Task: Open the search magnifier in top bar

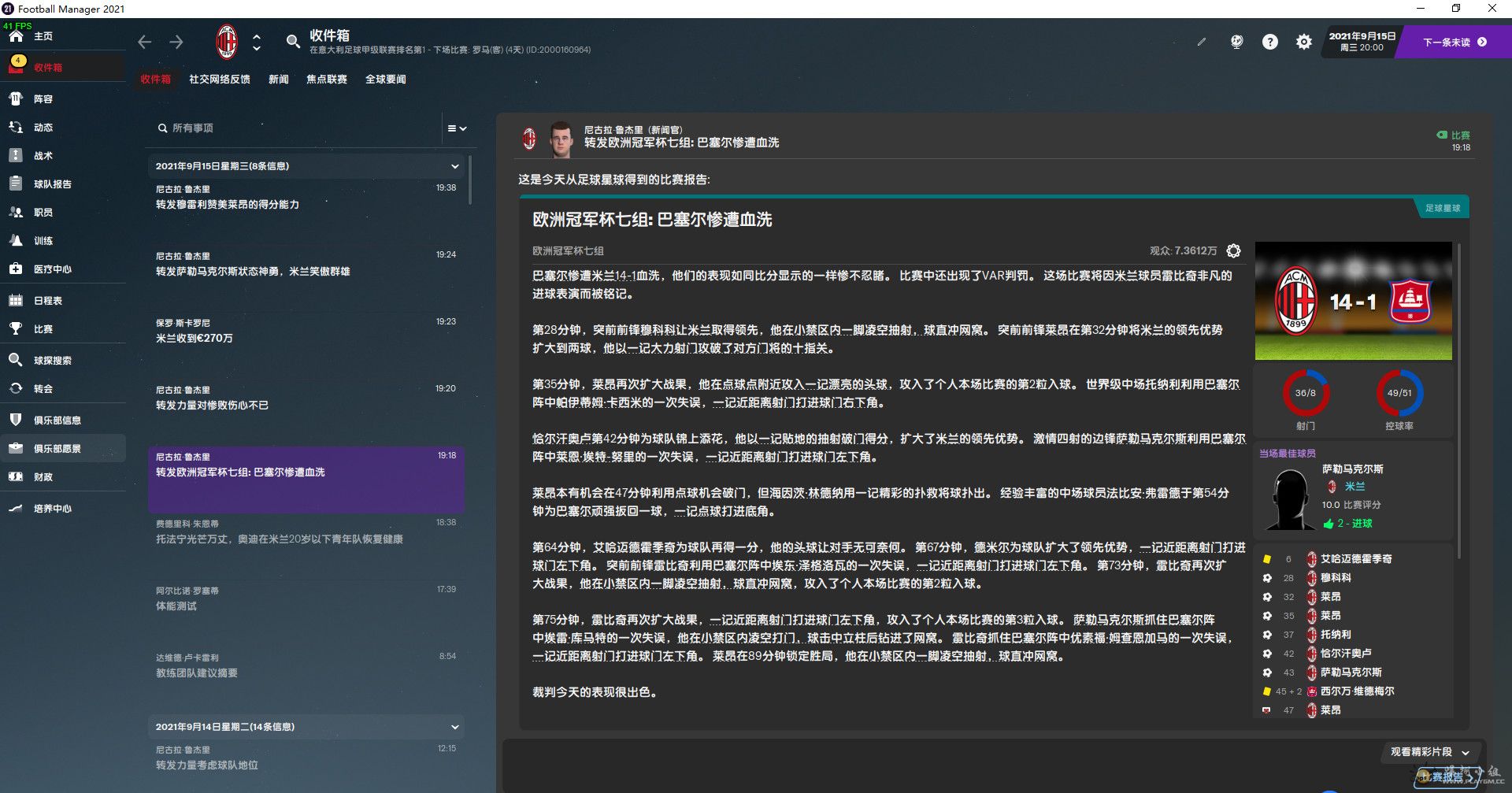Action: (x=292, y=42)
